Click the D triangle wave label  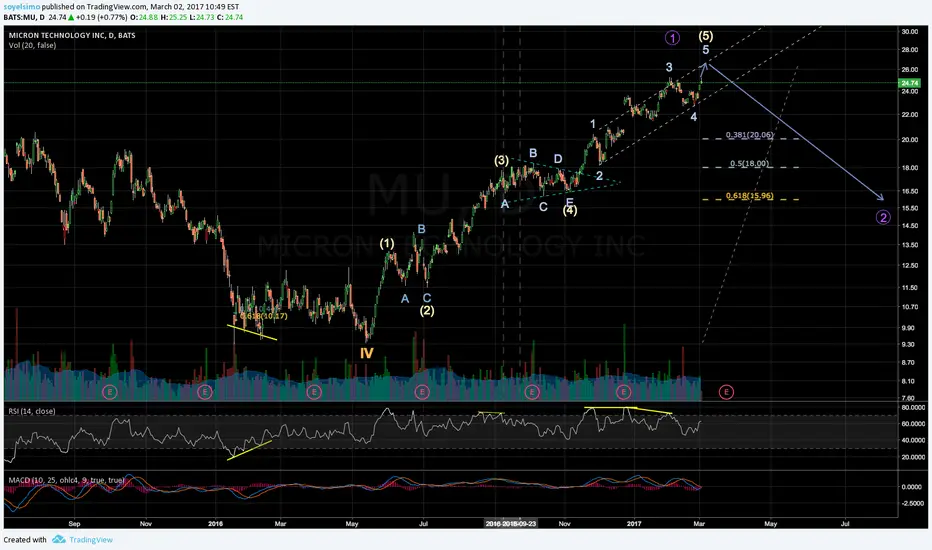point(558,159)
